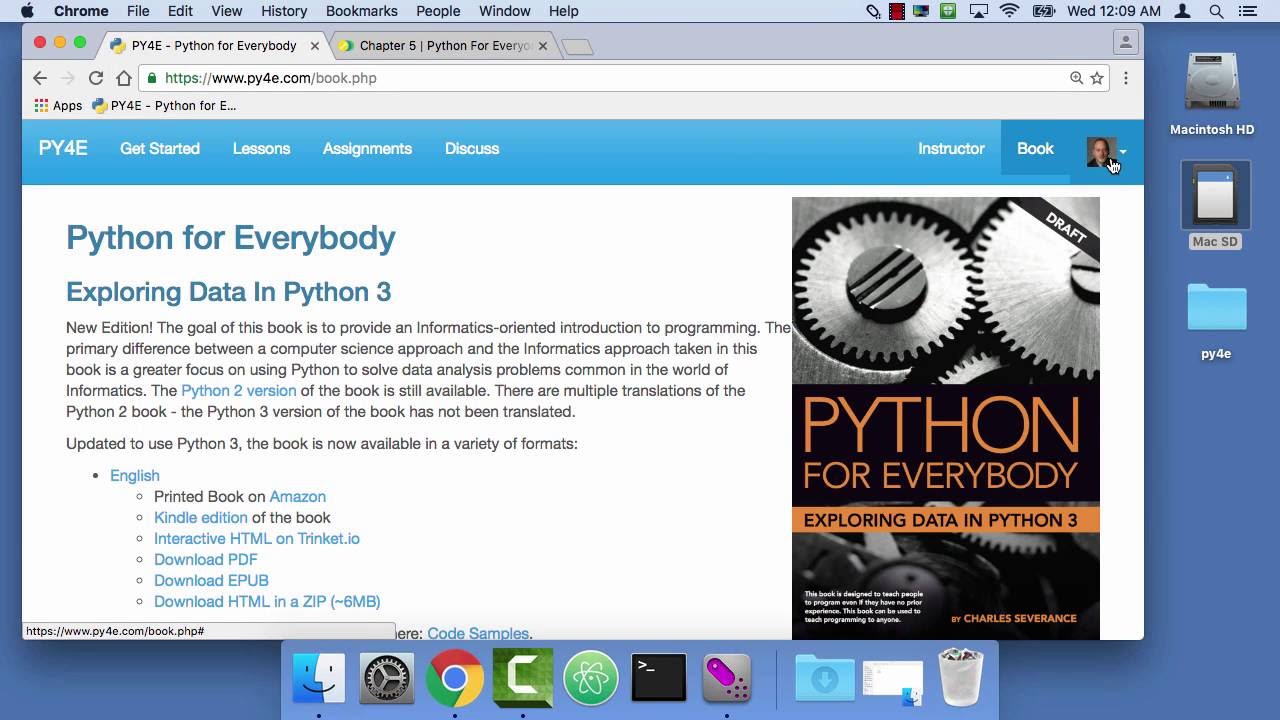Open Notification Center menu icon
1280x720 pixels.
click(x=1247, y=11)
